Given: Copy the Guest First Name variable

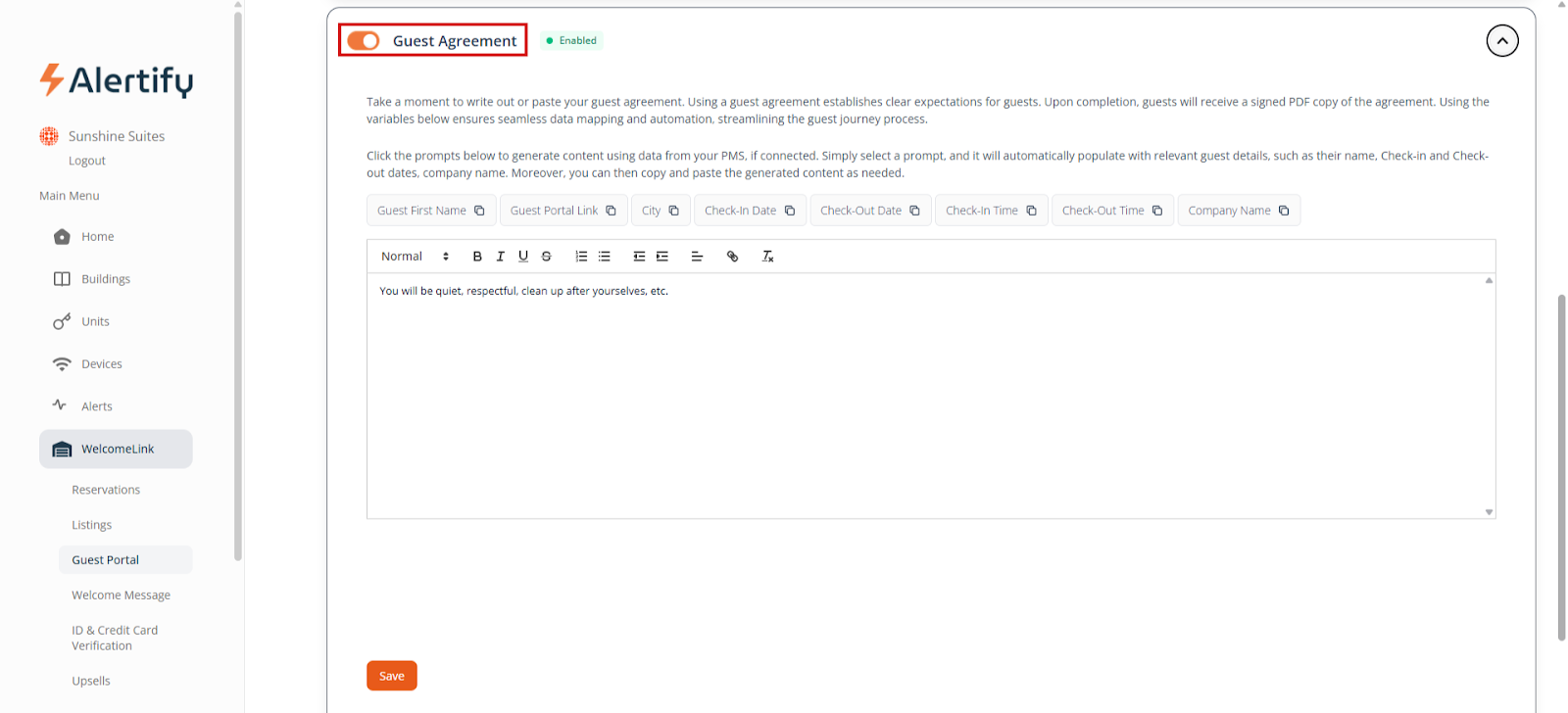Looking at the screenshot, I should (x=479, y=211).
